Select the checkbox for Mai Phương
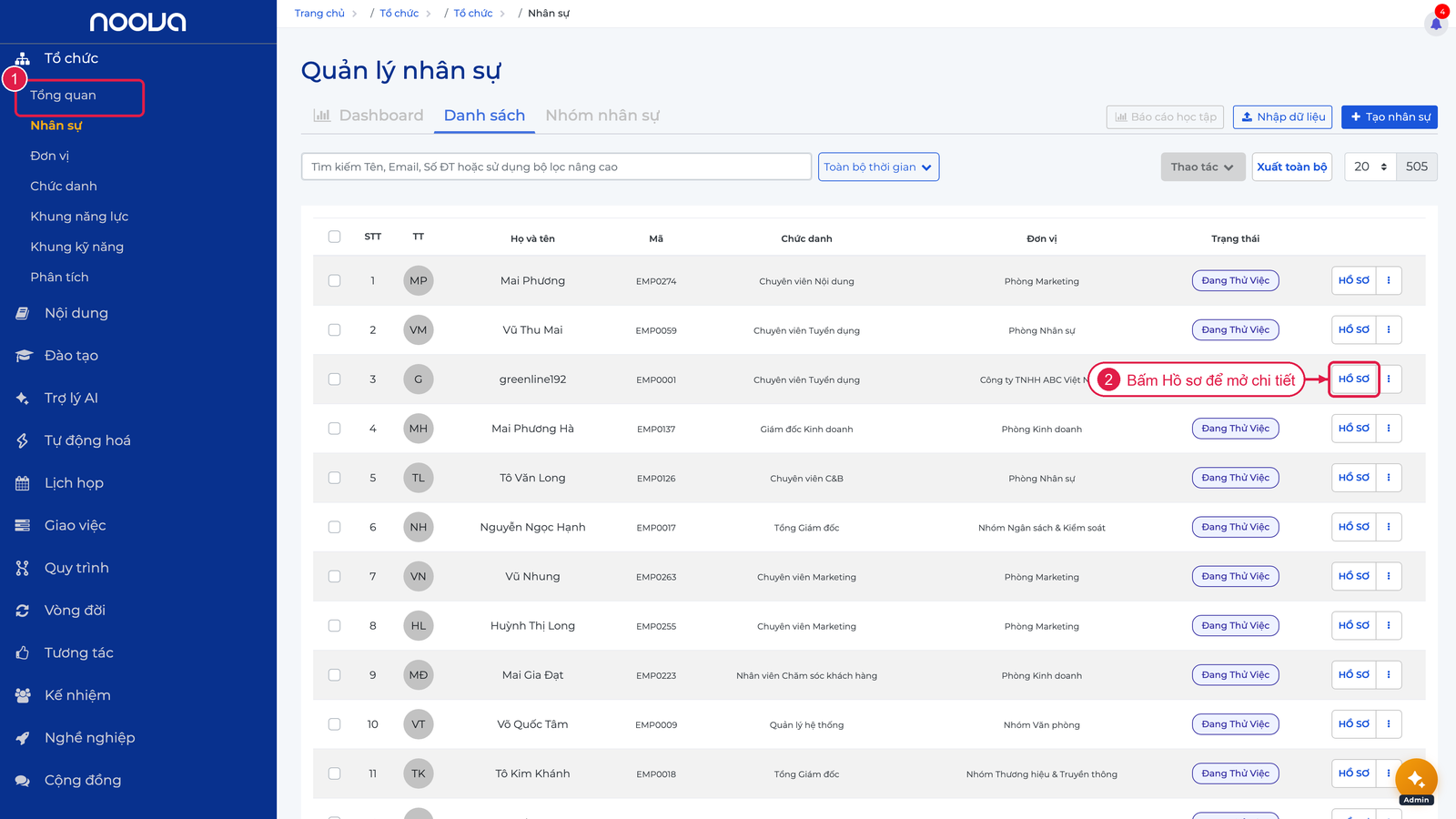Viewport: 1456px width, 819px height. point(334,280)
